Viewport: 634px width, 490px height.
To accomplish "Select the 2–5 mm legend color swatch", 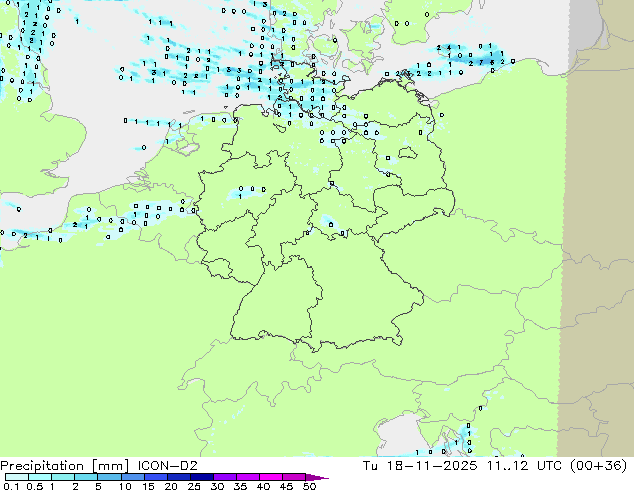I will [86, 477].
